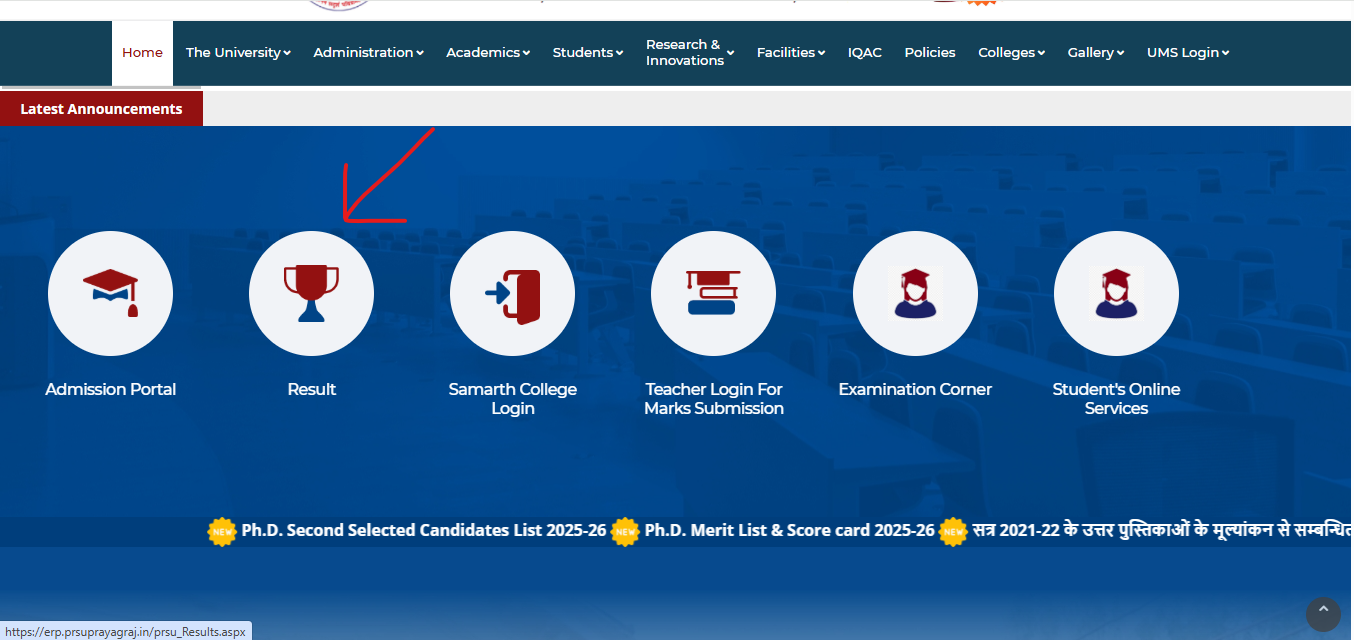Open Samarth College Login via its door icon
This screenshot has width=1354, height=640.
click(512, 293)
